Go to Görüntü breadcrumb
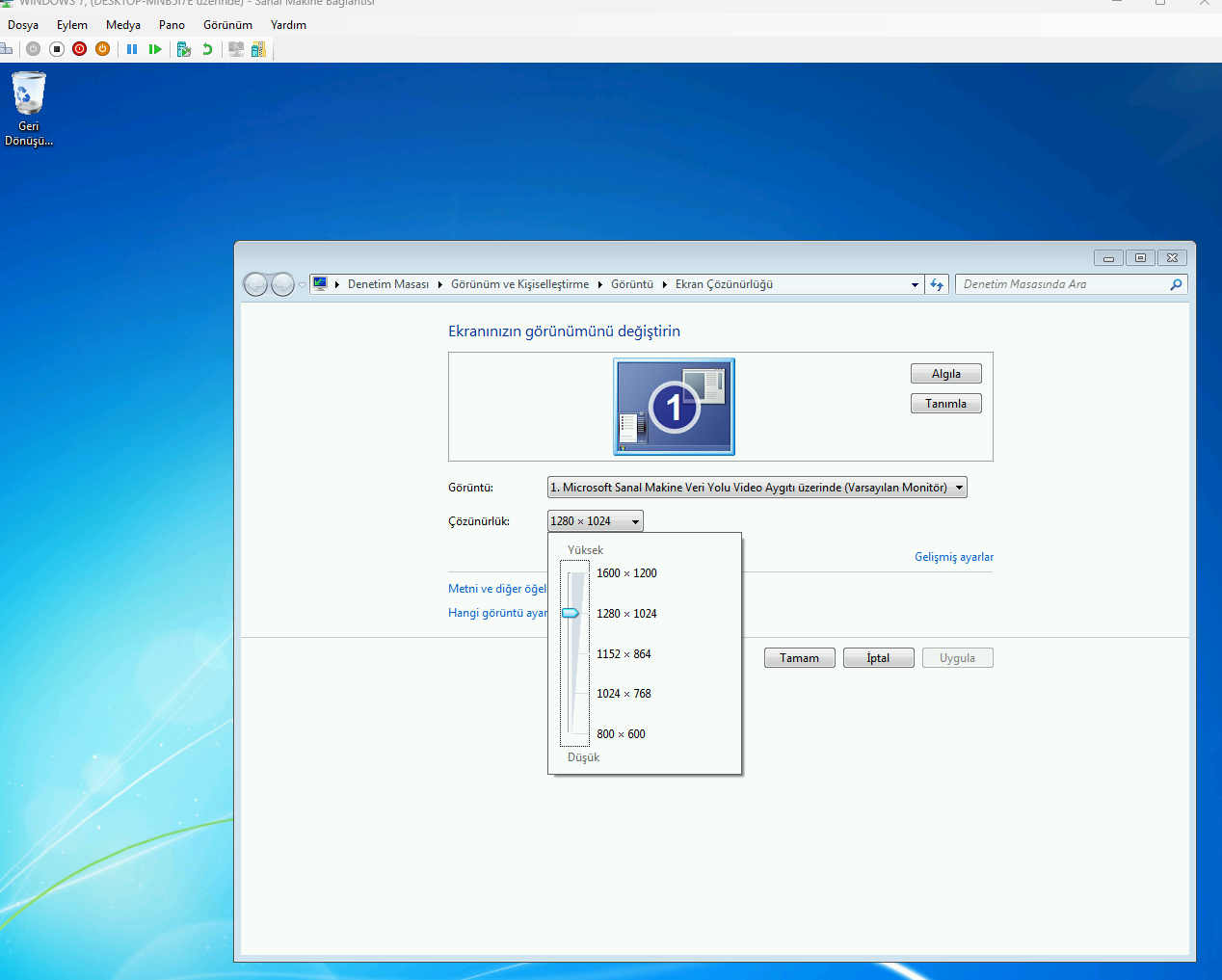1222x980 pixels. click(632, 284)
